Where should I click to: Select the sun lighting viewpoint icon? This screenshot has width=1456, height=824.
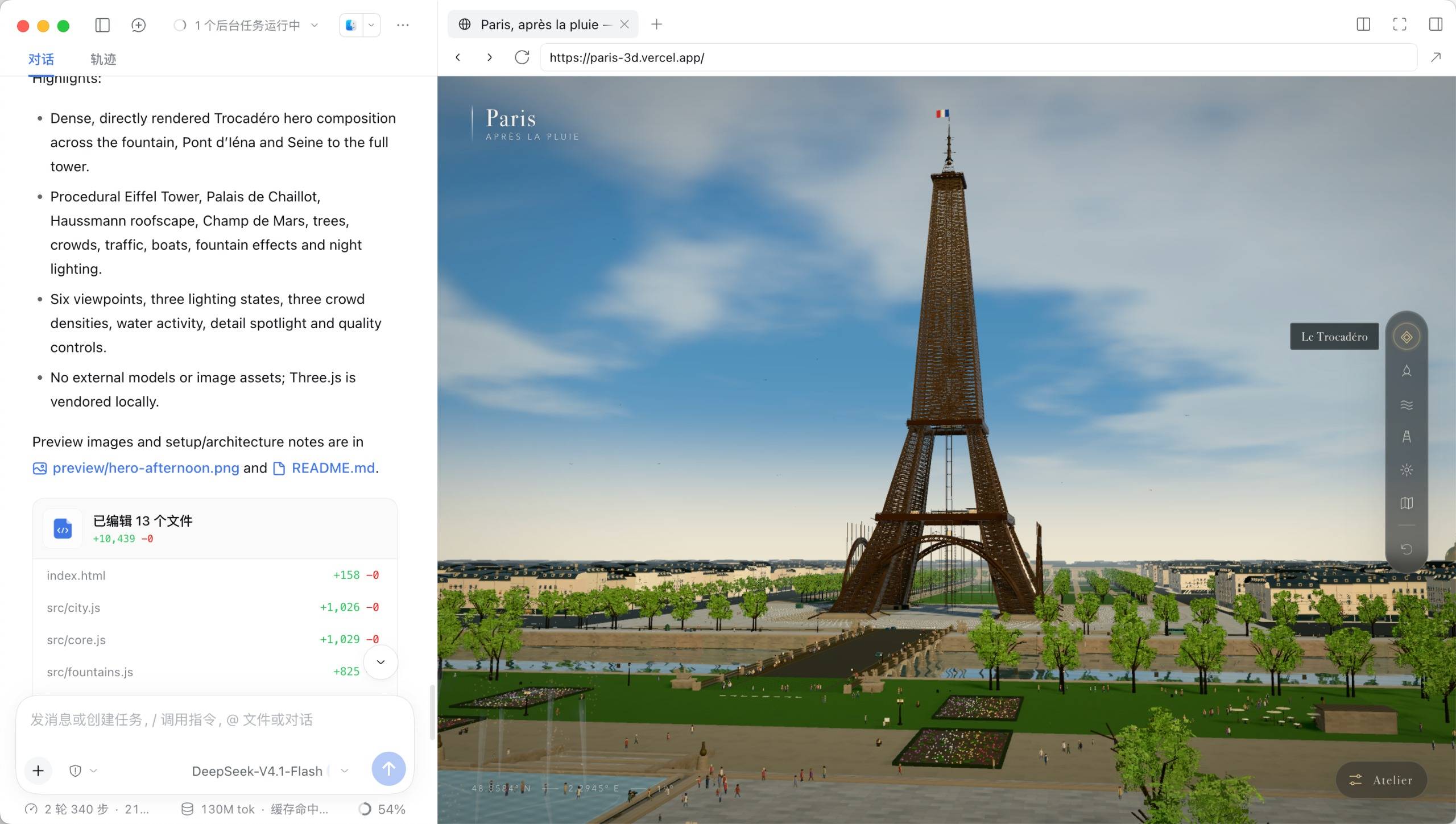(x=1407, y=470)
